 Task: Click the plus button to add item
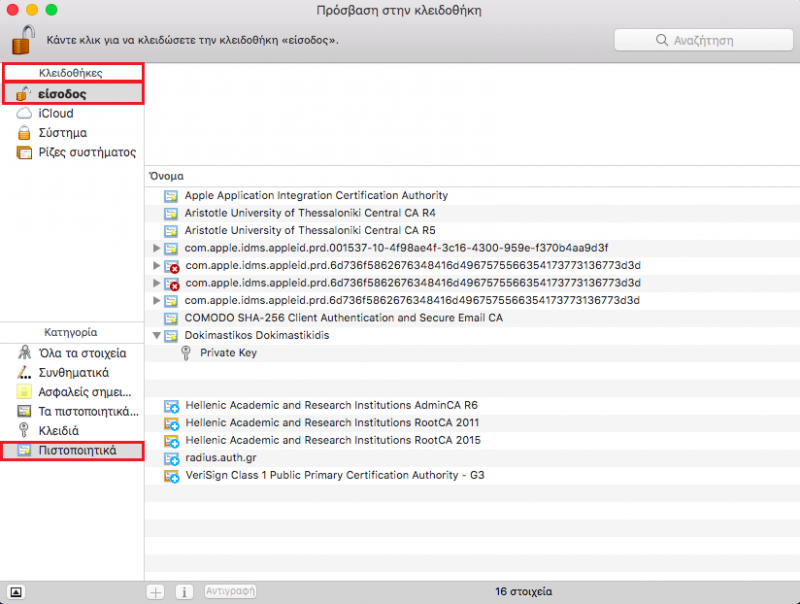pos(156,592)
